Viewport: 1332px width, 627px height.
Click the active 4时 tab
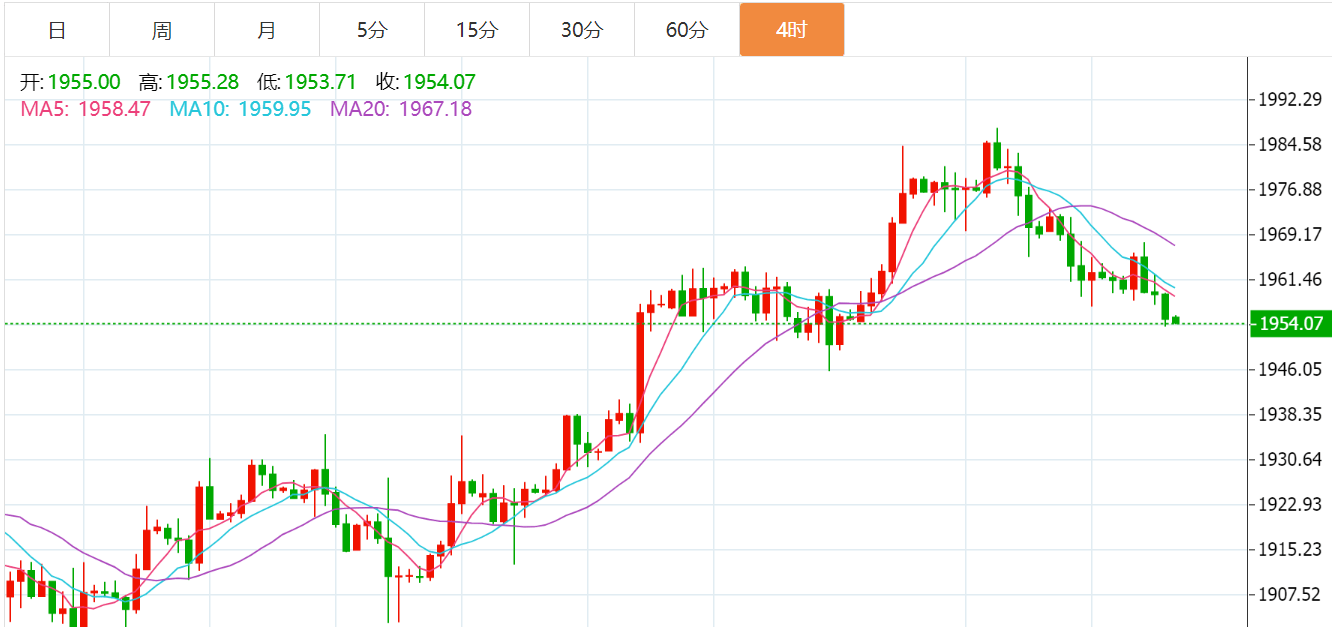[792, 30]
